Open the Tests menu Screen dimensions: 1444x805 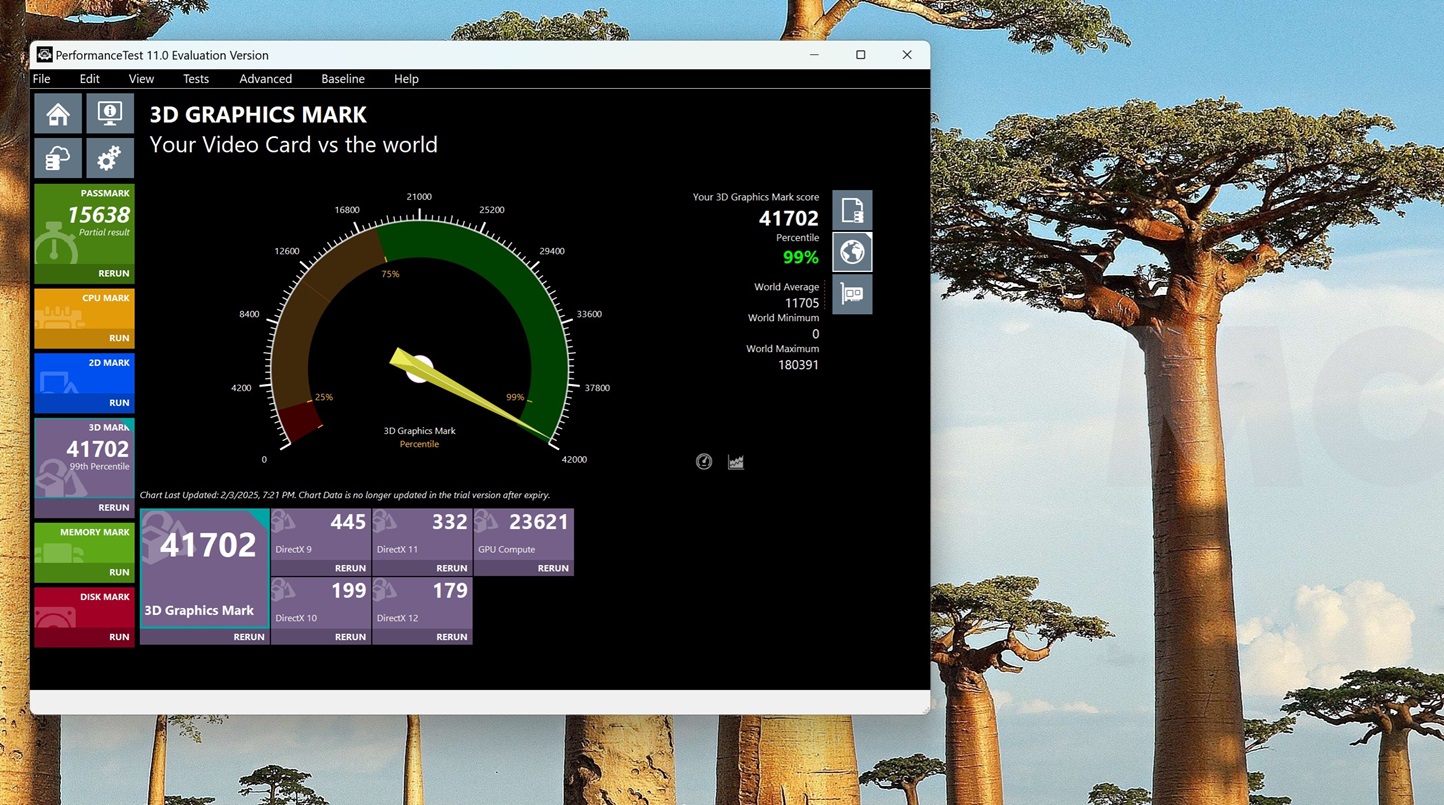tap(196, 79)
